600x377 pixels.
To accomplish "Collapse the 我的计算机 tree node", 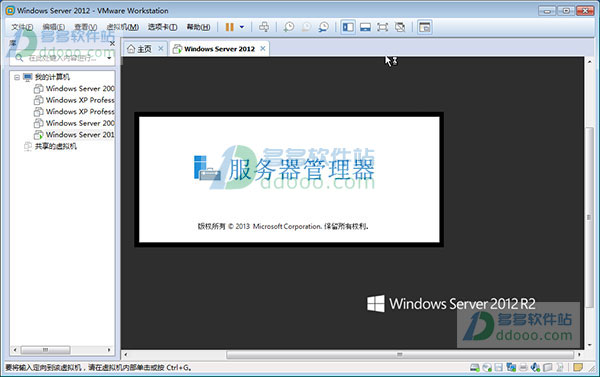I will pyautogui.click(x=17, y=77).
